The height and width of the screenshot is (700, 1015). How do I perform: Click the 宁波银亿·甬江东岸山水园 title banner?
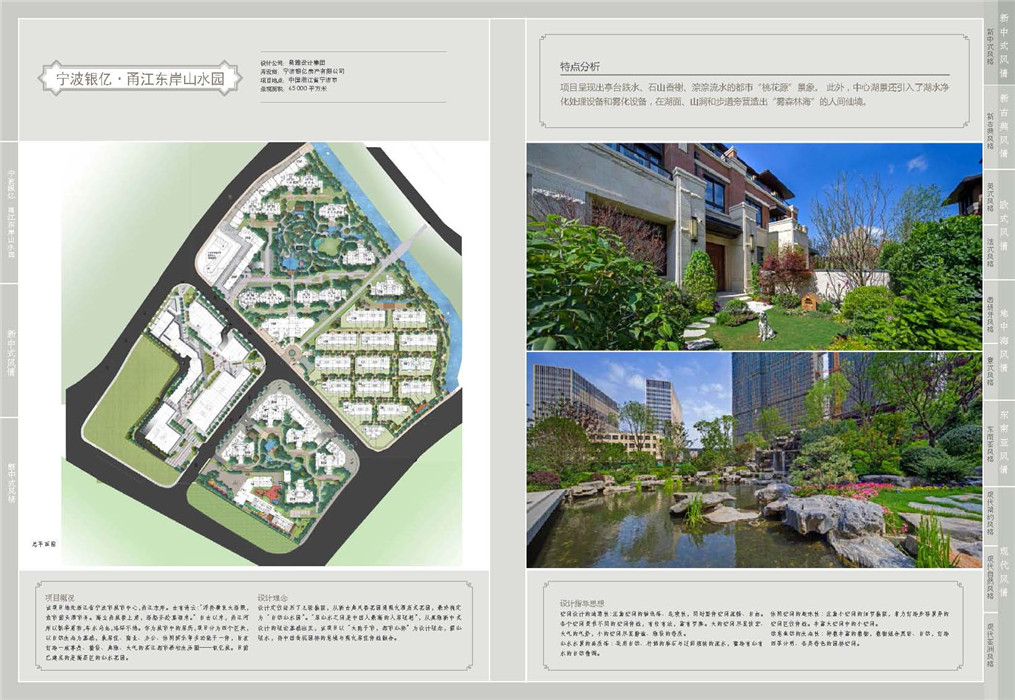(139, 78)
